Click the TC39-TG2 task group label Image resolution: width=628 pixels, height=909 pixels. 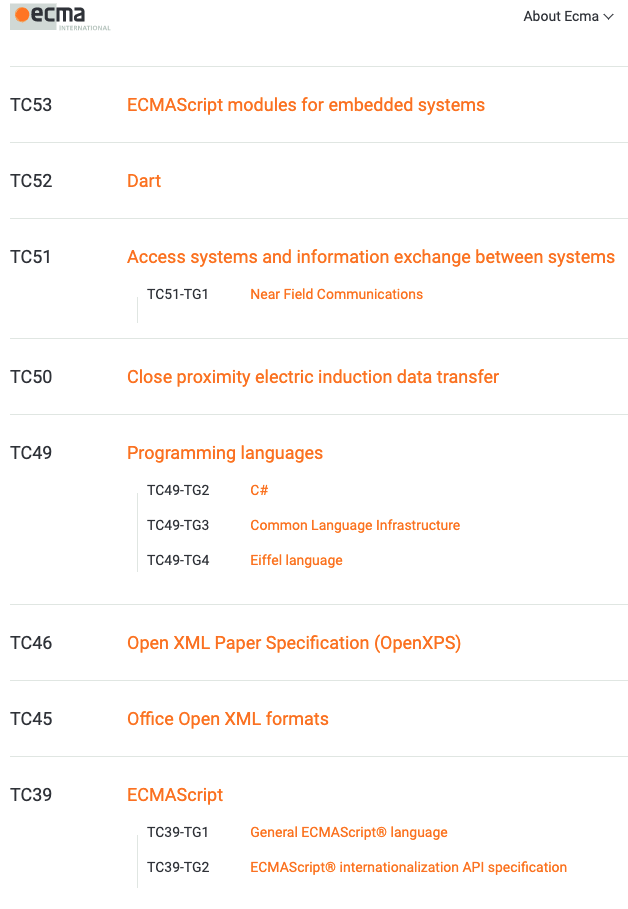coord(178,867)
